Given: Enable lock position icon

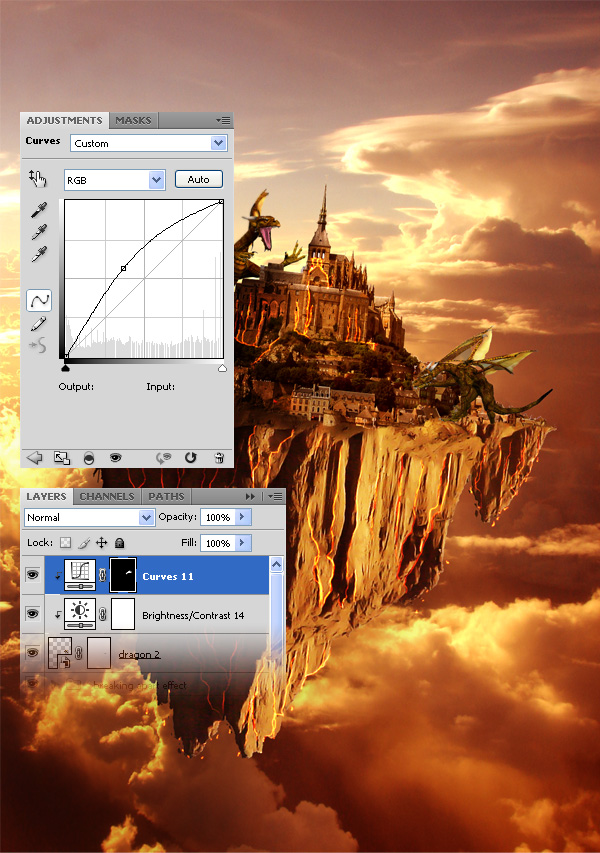Looking at the screenshot, I should pyautogui.click(x=102, y=542).
